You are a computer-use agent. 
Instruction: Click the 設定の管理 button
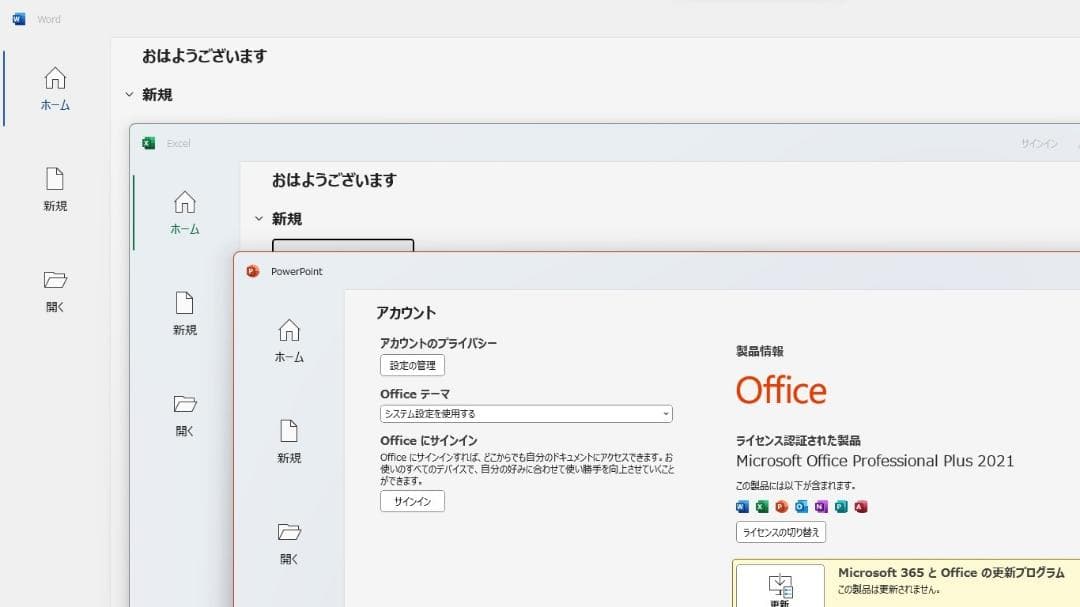411,365
